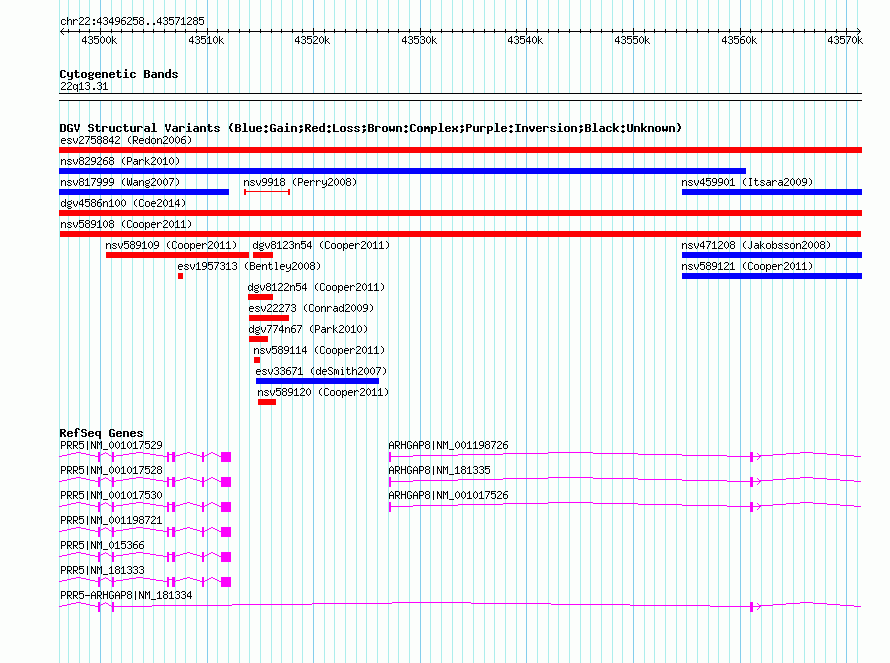This screenshot has height=663, width=890.
Task: Select the blue nsv471208 gain bar
Action: coord(771,255)
